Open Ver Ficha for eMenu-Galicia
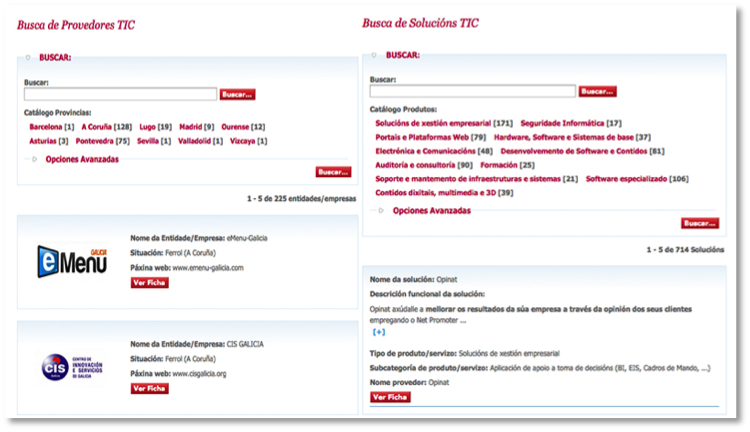The image size is (750, 432). click(x=150, y=283)
